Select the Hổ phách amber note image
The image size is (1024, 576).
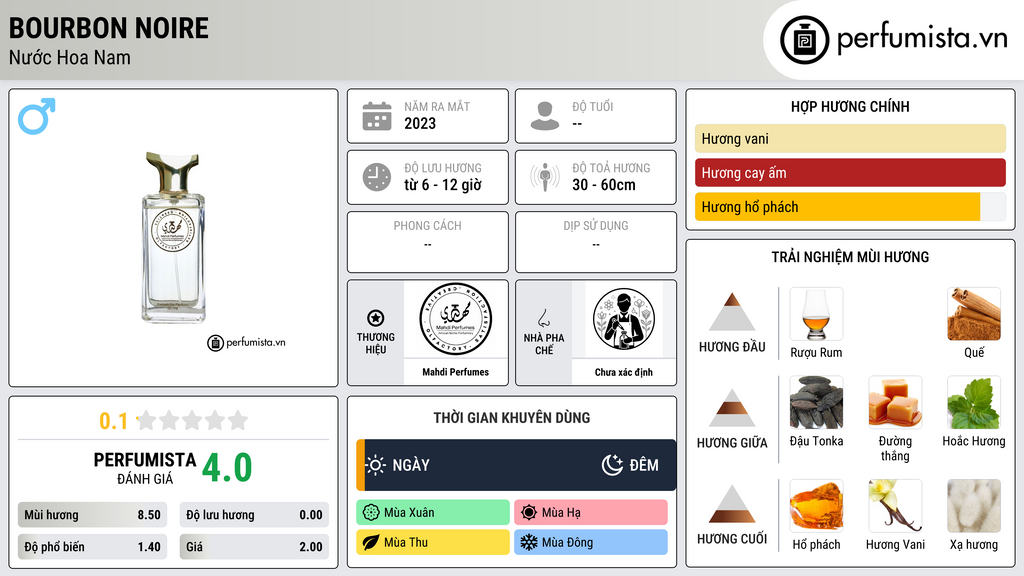point(816,506)
